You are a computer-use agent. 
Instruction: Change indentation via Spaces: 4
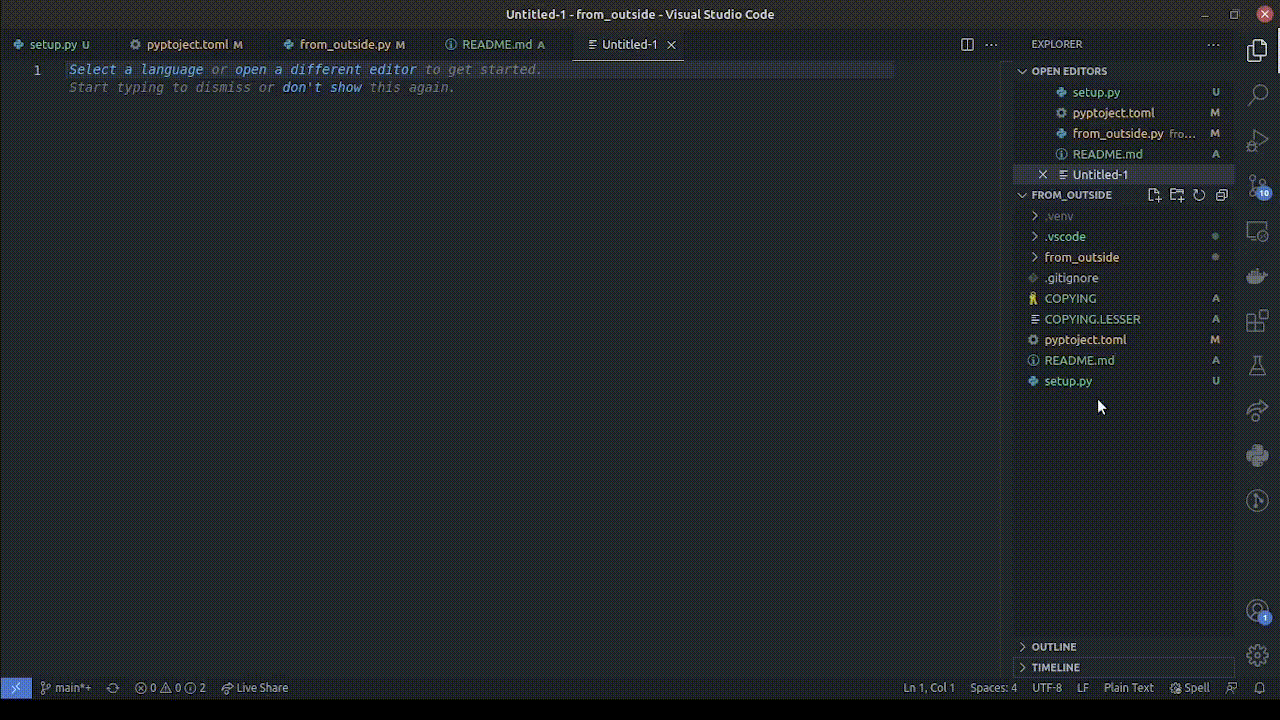coord(993,688)
